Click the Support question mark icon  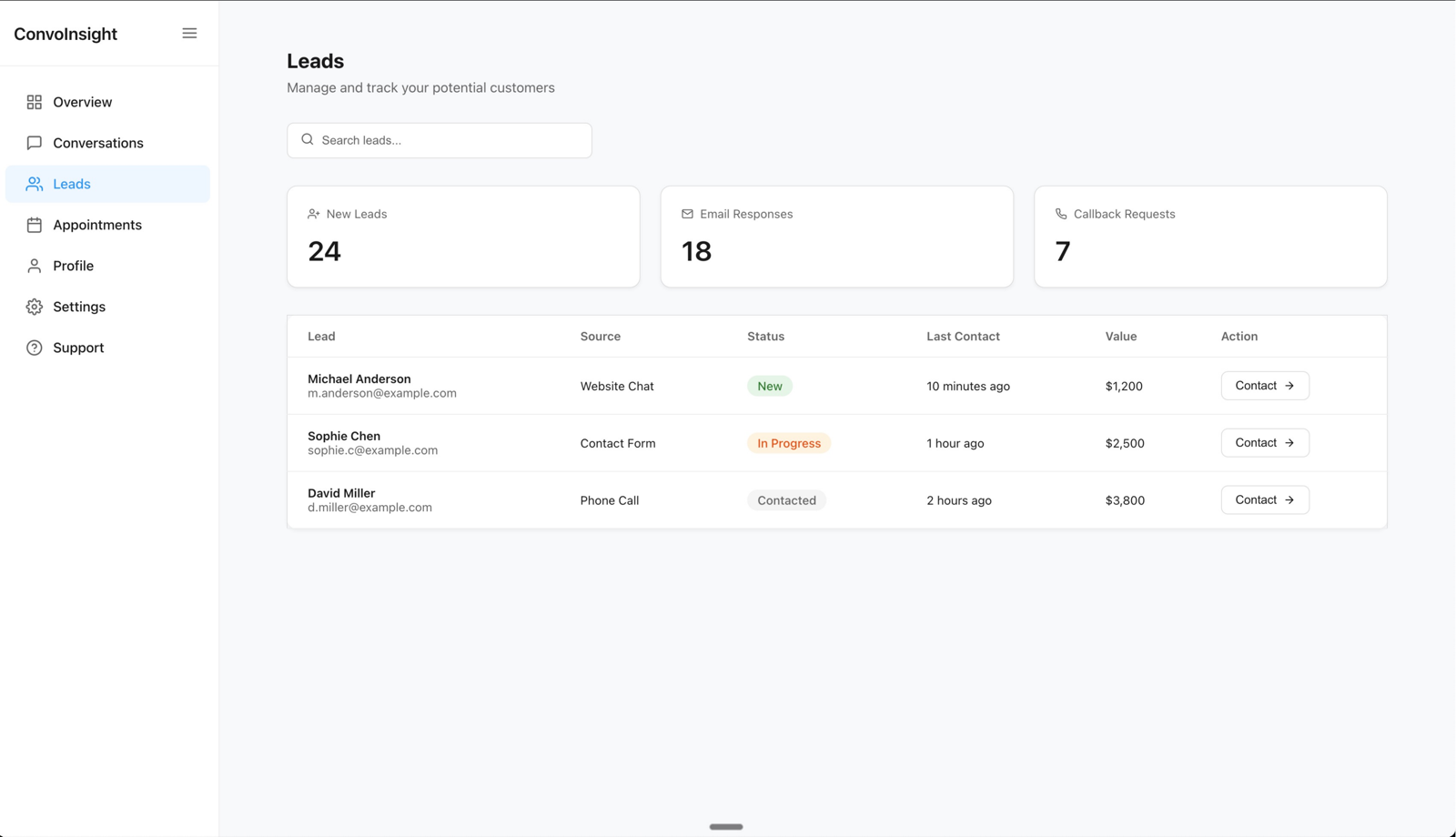35,348
